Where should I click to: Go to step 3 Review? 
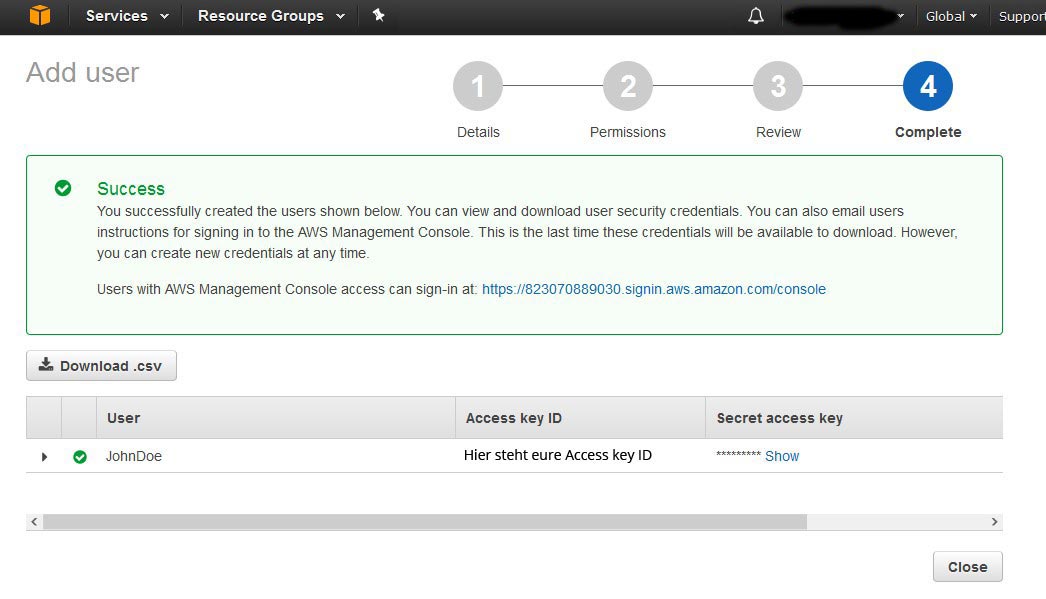(x=778, y=86)
